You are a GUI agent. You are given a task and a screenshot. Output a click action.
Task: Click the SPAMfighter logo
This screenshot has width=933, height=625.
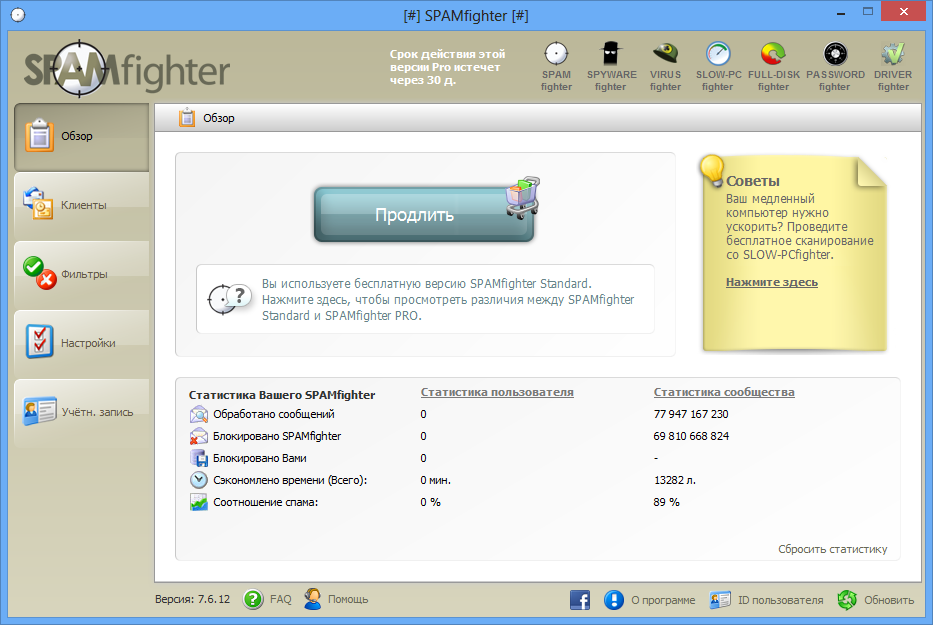click(x=126, y=69)
